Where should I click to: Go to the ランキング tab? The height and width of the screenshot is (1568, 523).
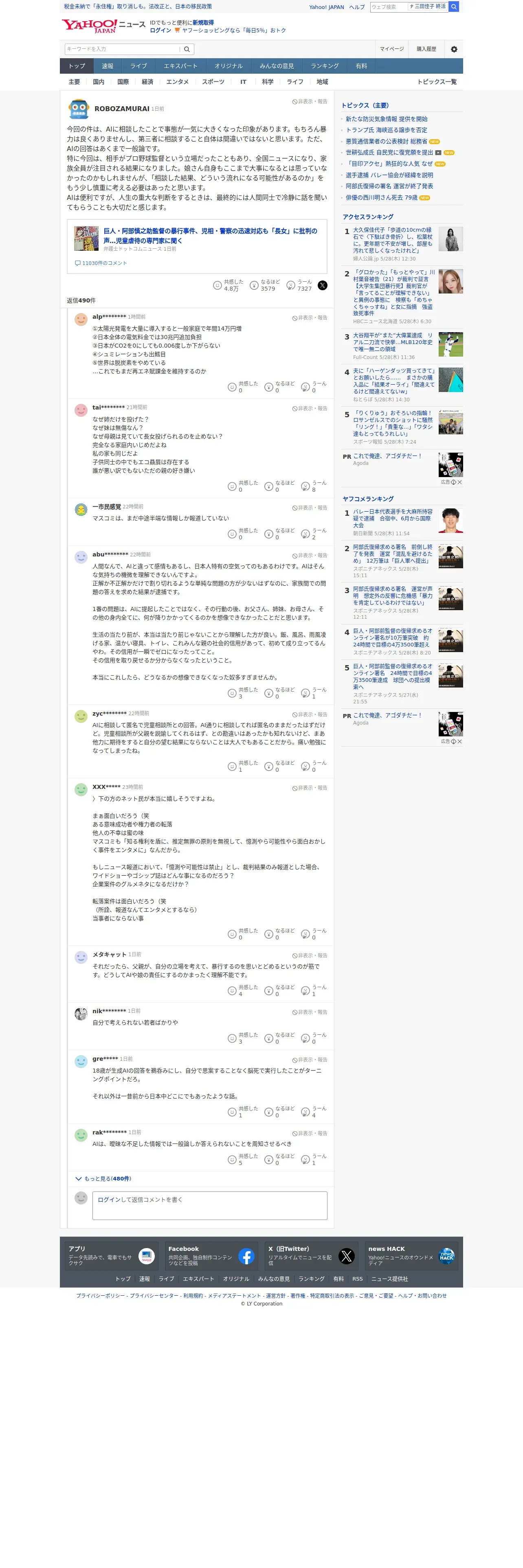pyautogui.click(x=325, y=66)
